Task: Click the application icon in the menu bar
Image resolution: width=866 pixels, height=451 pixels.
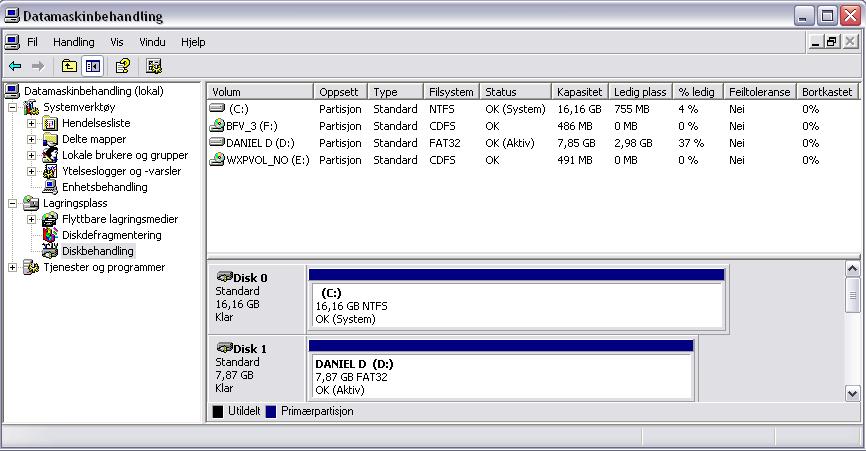Action: (12, 42)
